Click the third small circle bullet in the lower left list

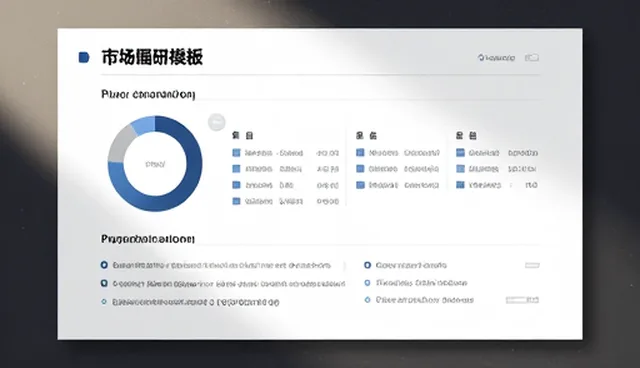pos(104,302)
